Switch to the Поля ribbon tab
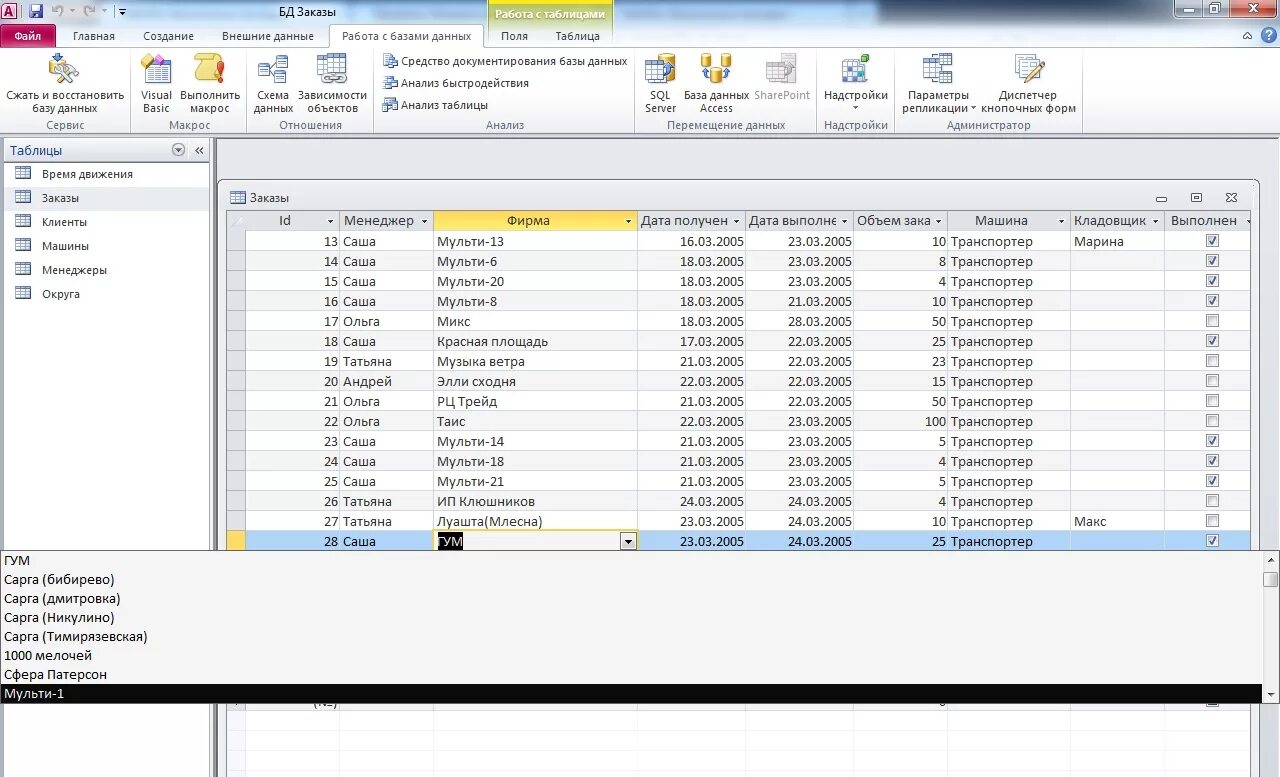This screenshot has height=777, width=1280. [515, 36]
